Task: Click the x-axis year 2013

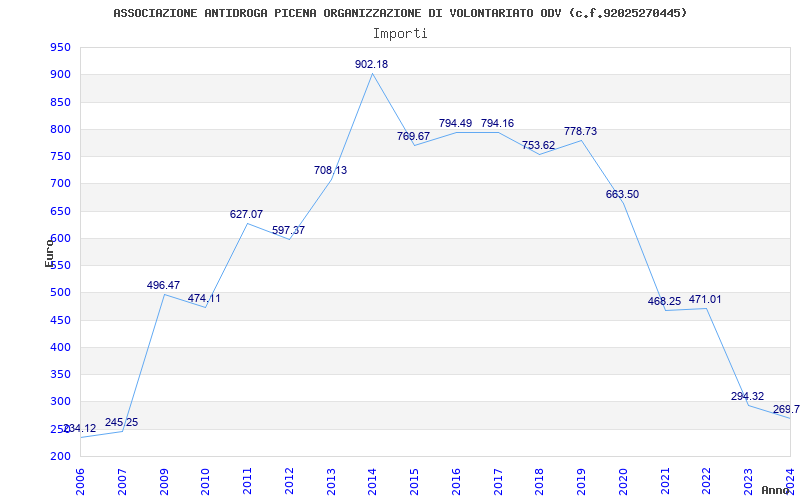Action: tap(331, 481)
